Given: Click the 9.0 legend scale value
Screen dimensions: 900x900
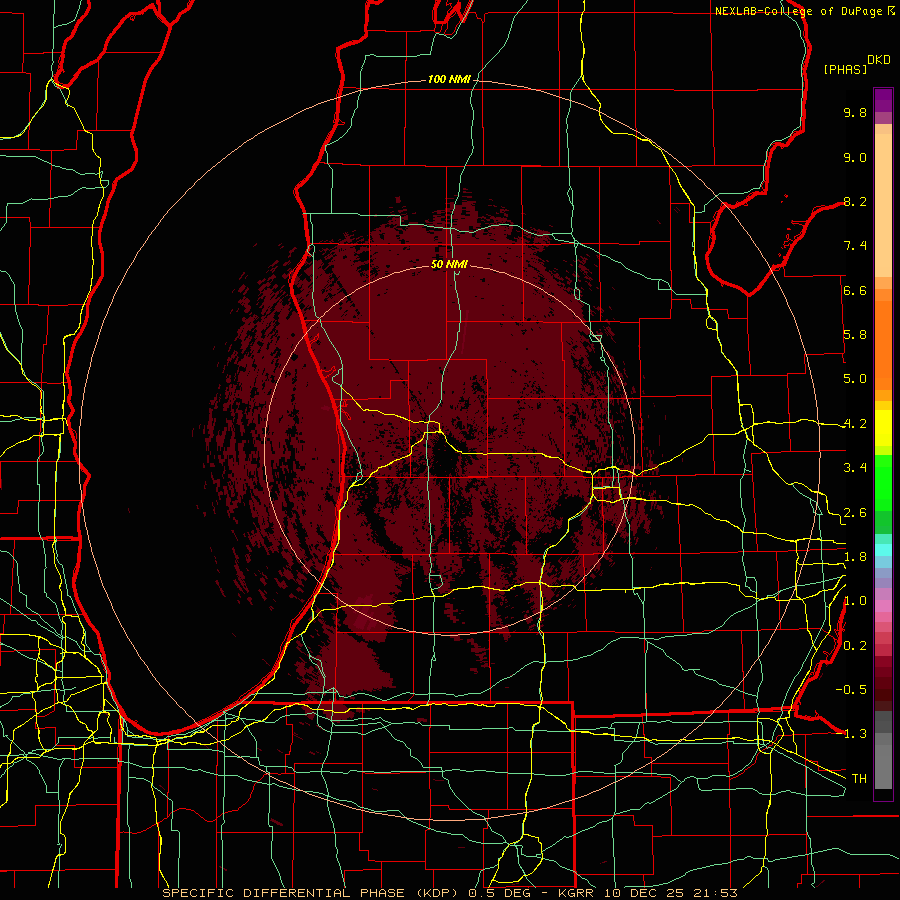Looking at the screenshot, I should pos(855,157).
